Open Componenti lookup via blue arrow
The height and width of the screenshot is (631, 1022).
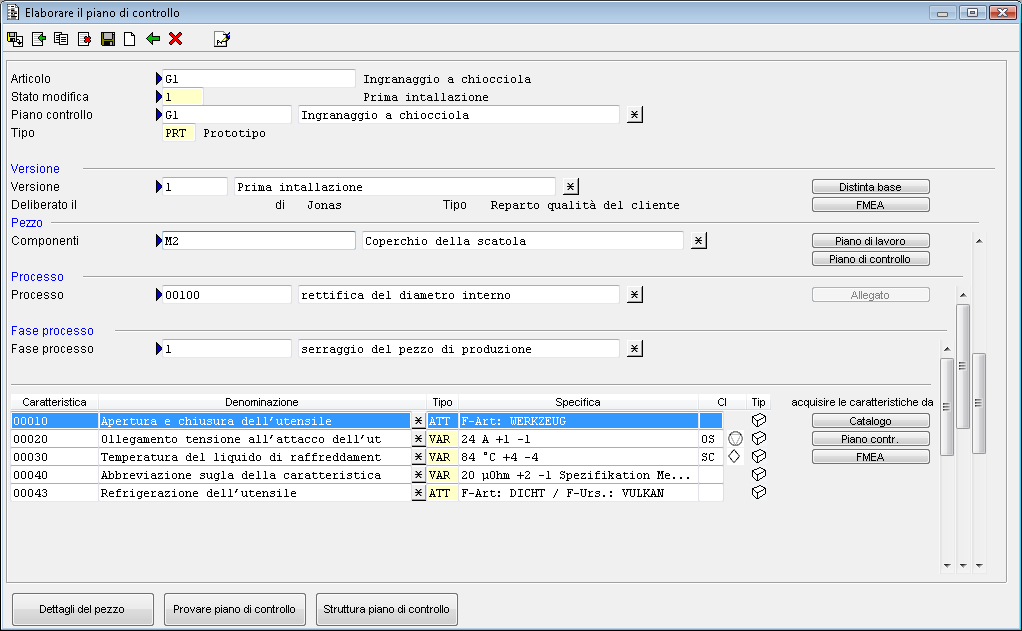(158, 241)
